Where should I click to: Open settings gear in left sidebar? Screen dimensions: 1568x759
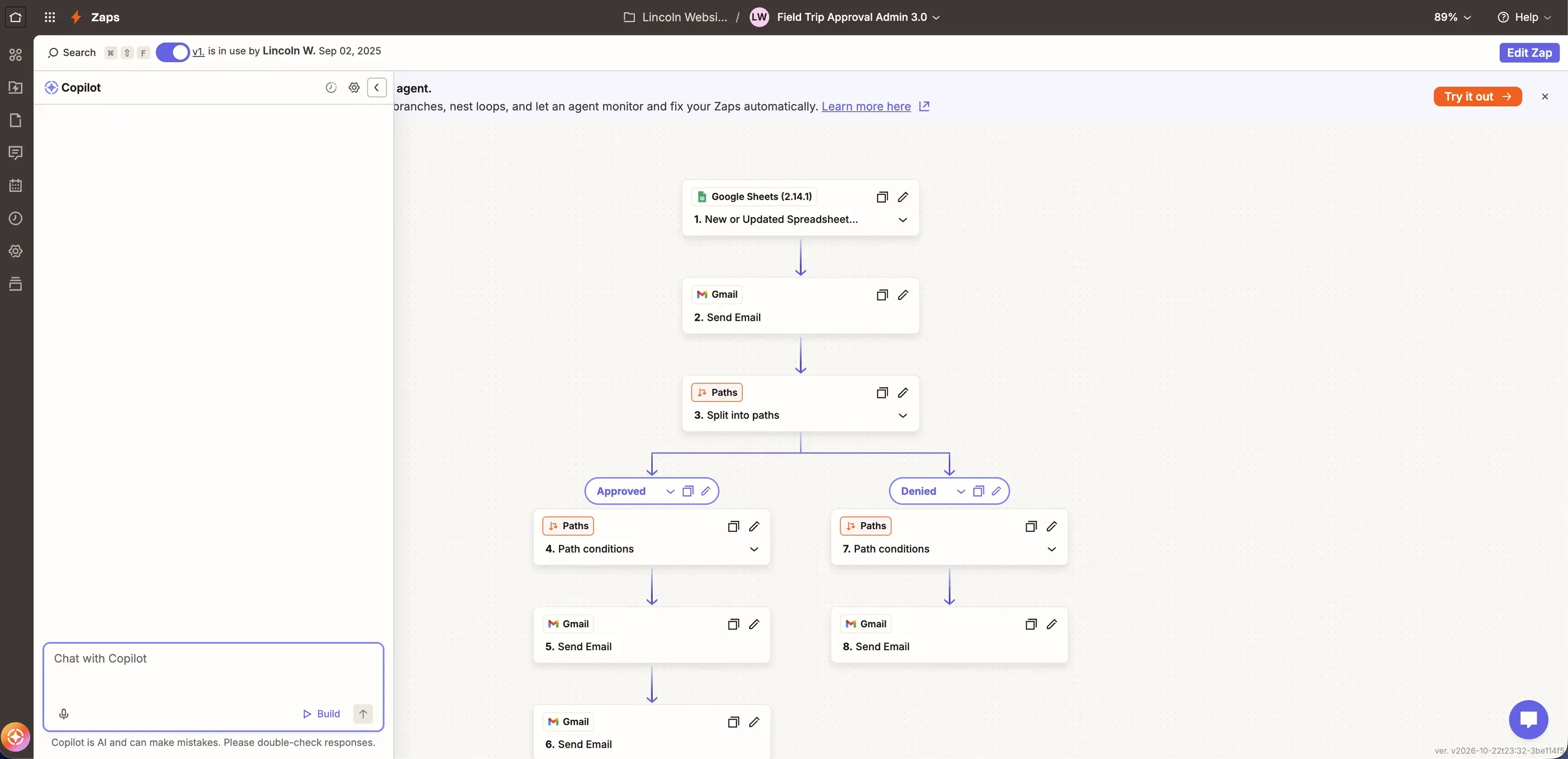click(x=16, y=251)
